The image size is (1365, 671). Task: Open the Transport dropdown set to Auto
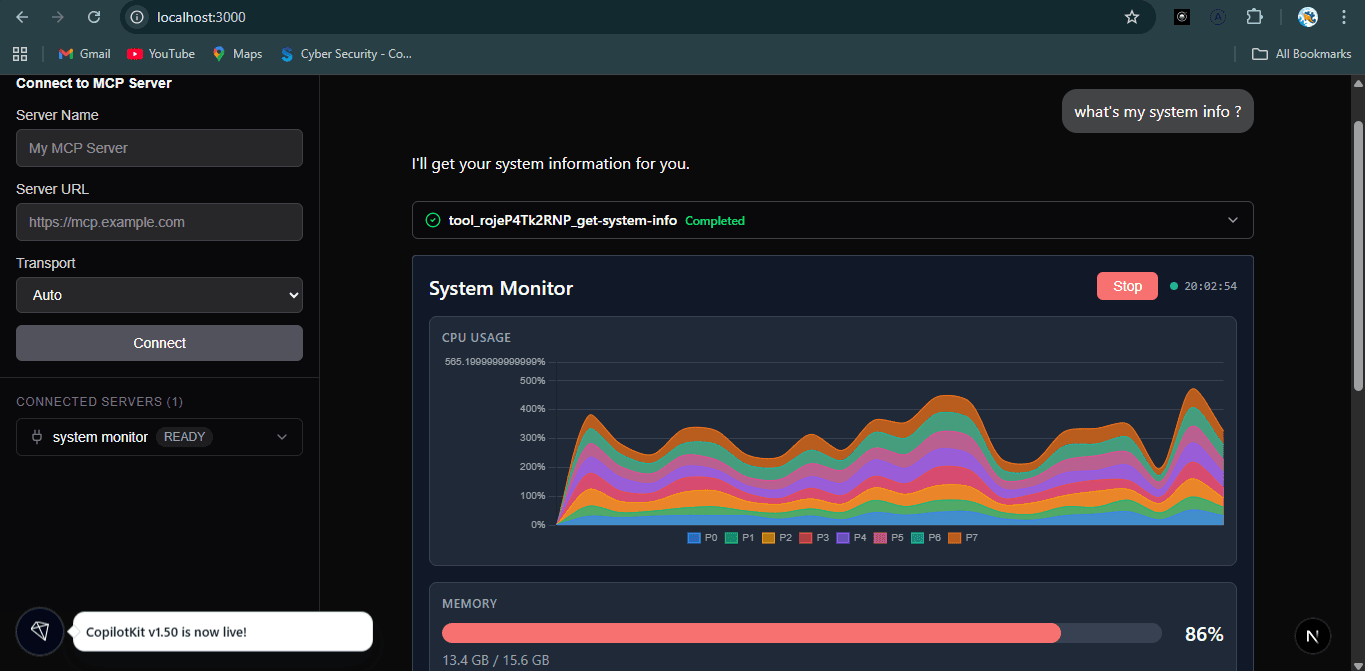pyautogui.click(x=159, y=295)
